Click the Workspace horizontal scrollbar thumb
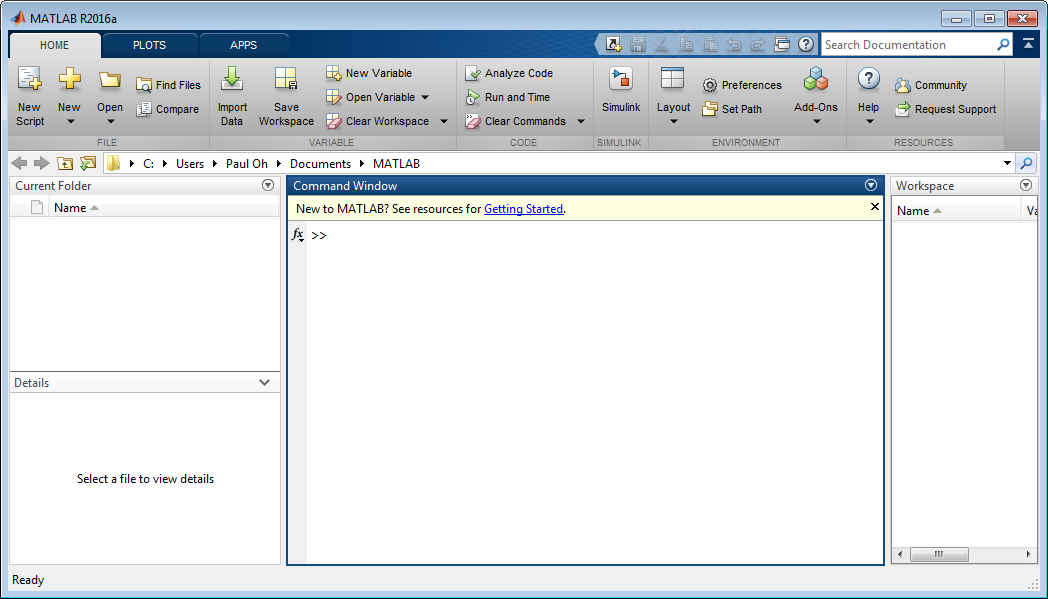1048x599 pixels. pyautogui.click(x=939, y=554)
